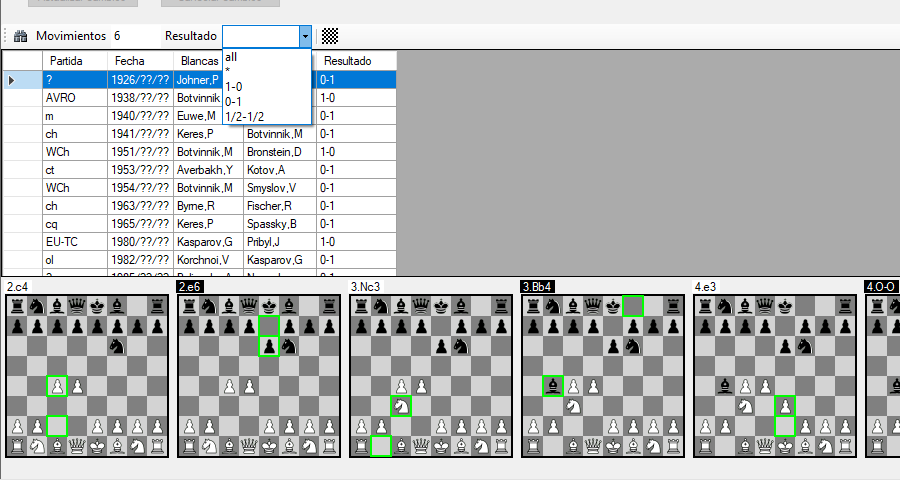The width and height of the screenshot is (900, 480).
Task: Click the 3.Bb4 move label
Action: pyautogui.click(x=537, y=287)
